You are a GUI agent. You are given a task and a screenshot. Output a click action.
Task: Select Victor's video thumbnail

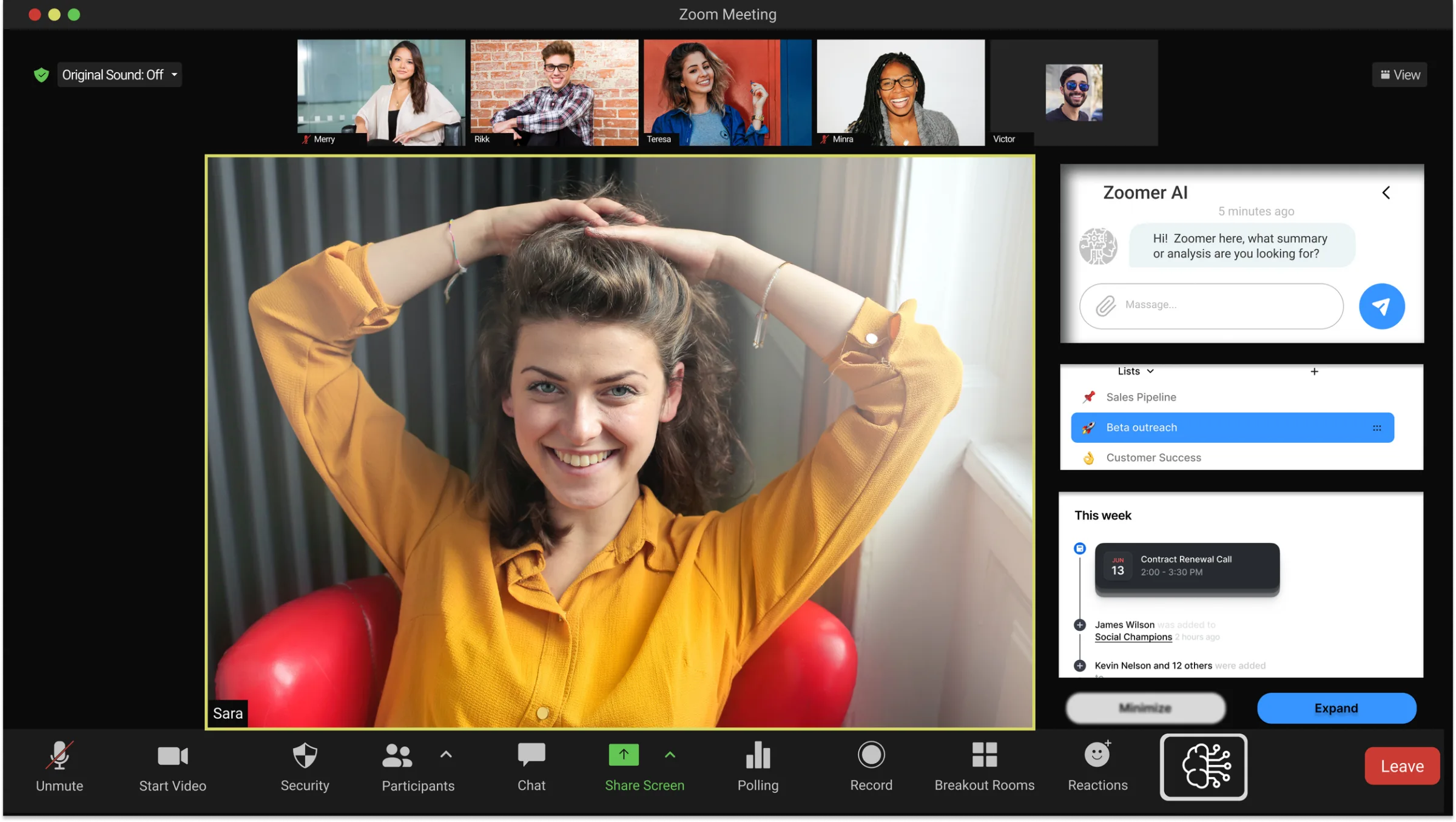coord(1074,92)
